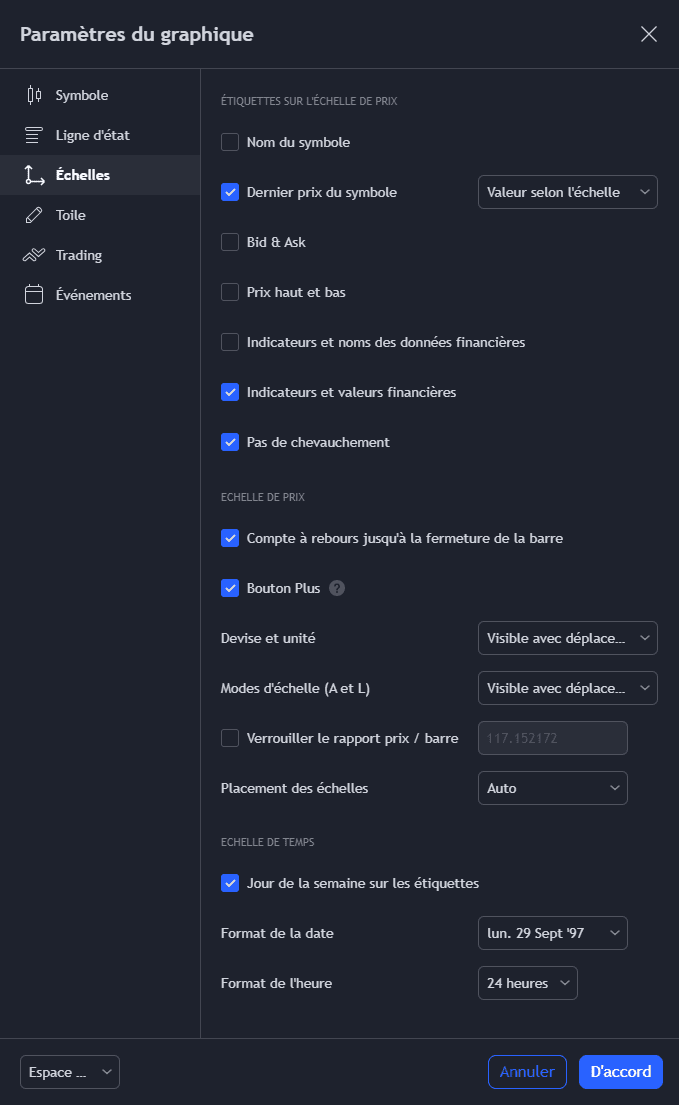Click the Annuler button
This screenshot has height=1105, width=679.
click(527, 1072)
